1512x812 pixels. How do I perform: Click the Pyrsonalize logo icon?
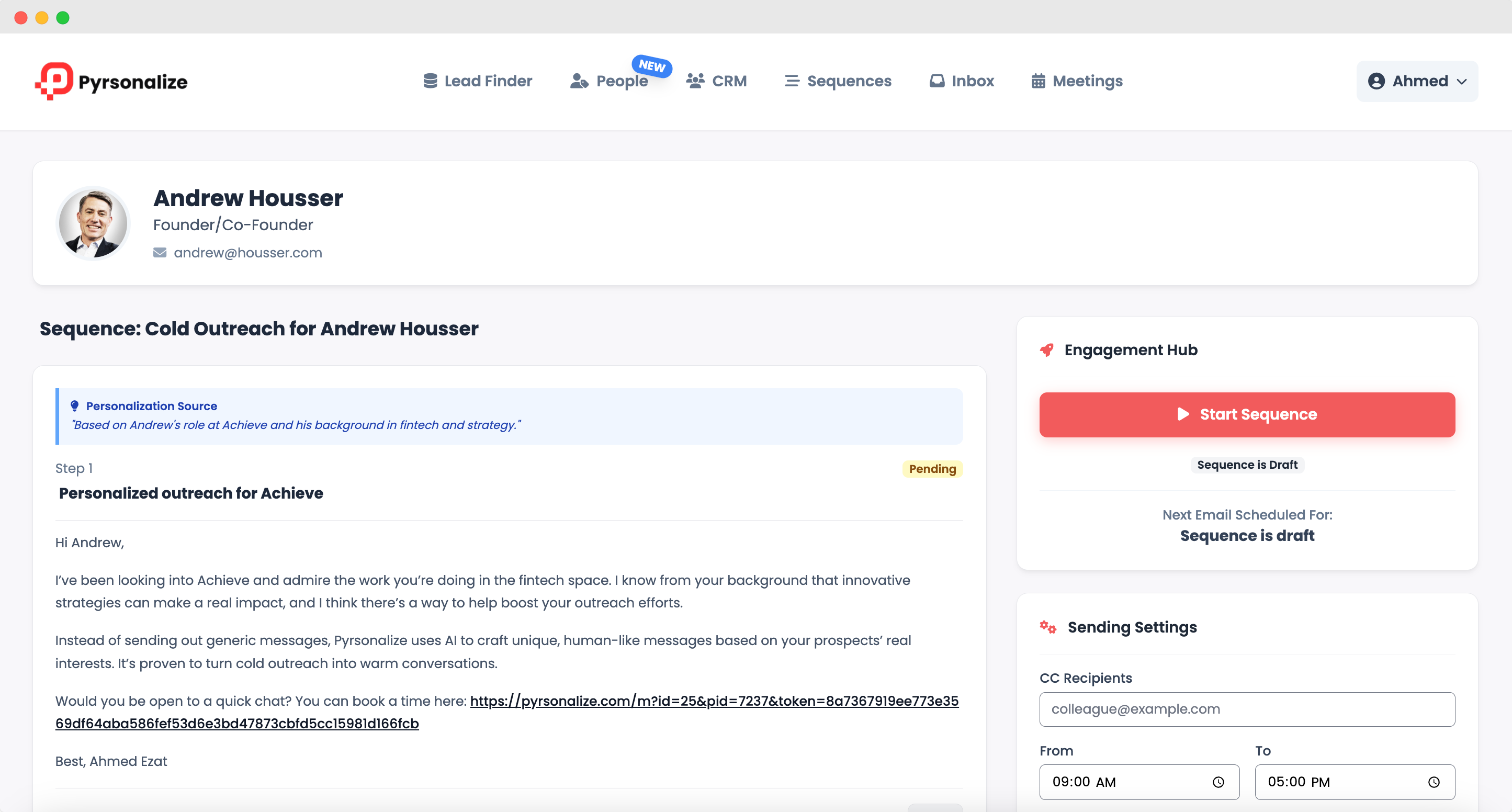point(54,81)
